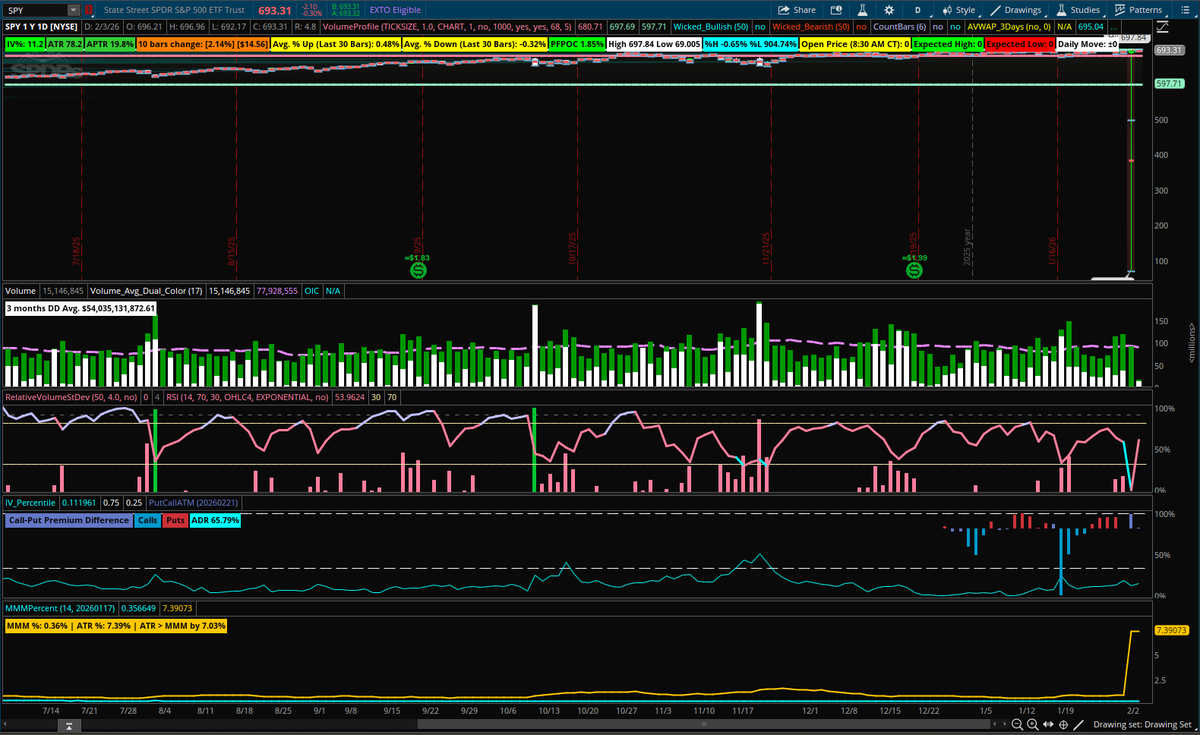Click the Wicked_Bullish (50) study label
Viewport: 1200px width, 735px height.
point(709,27)
